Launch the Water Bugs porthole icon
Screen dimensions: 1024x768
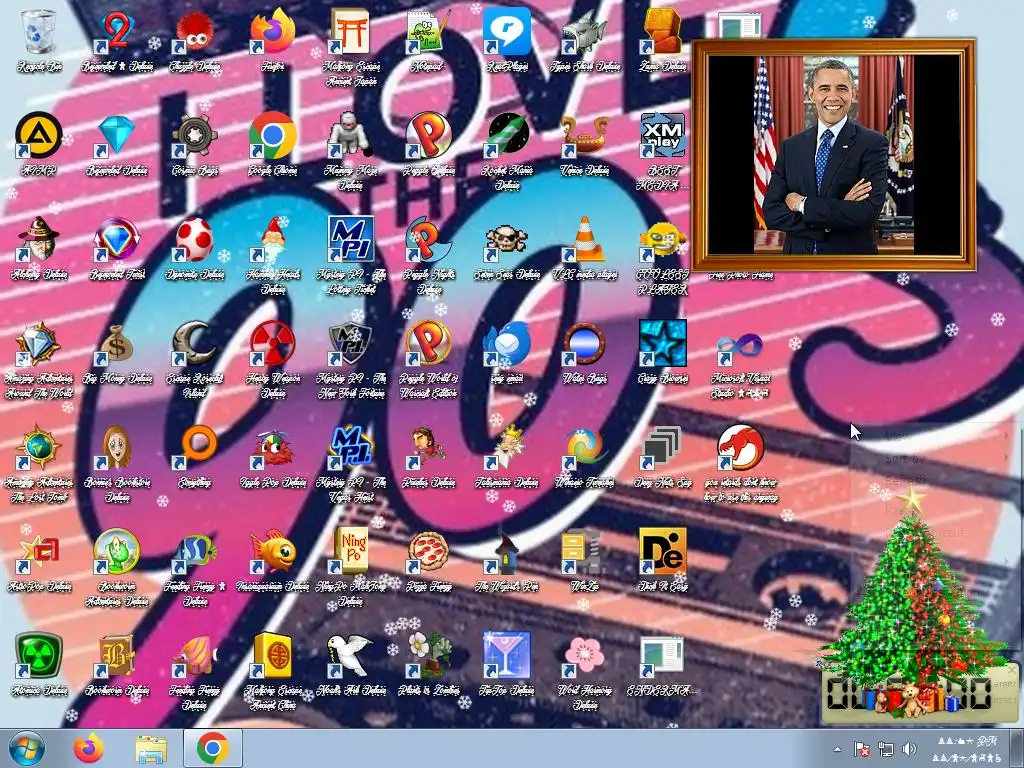[x=584, y=344]
